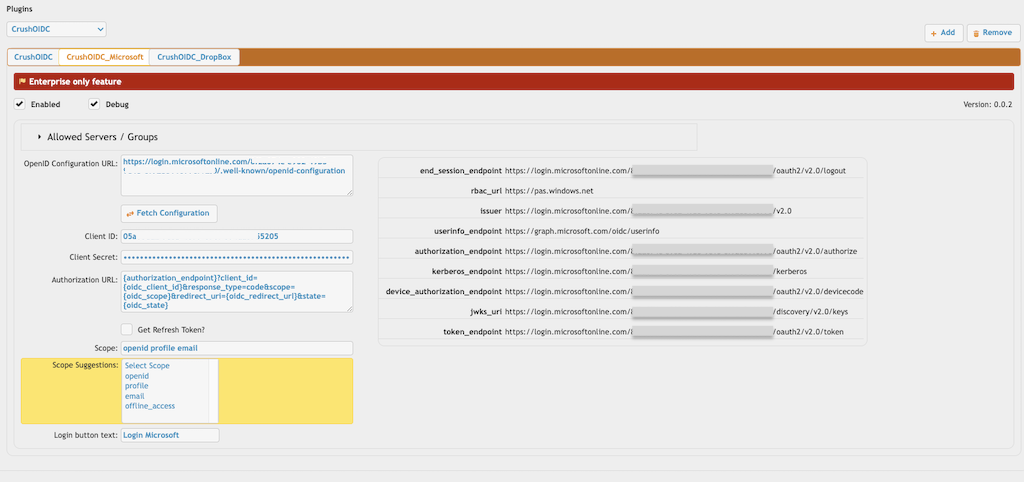Open the CrushOIDC plugins dropdown
This screenshot has width=1024, height=482.
coord(56,29)
